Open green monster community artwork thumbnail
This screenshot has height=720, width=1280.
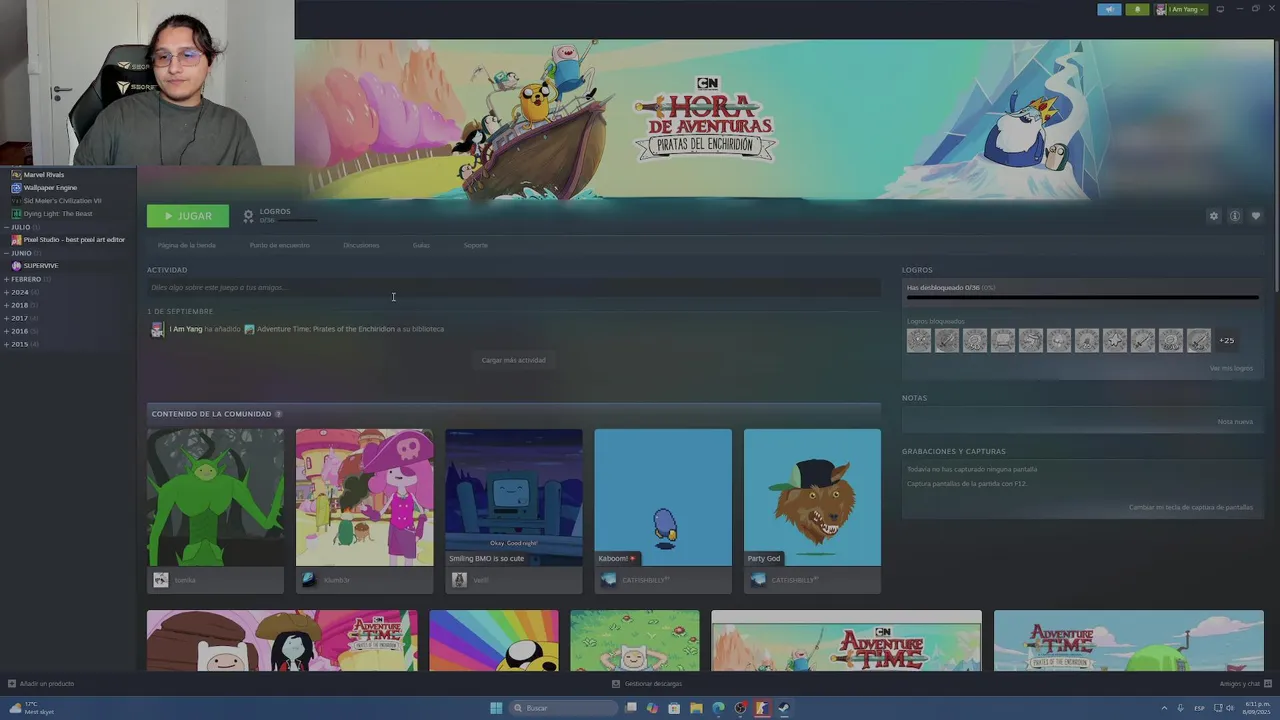215,497
